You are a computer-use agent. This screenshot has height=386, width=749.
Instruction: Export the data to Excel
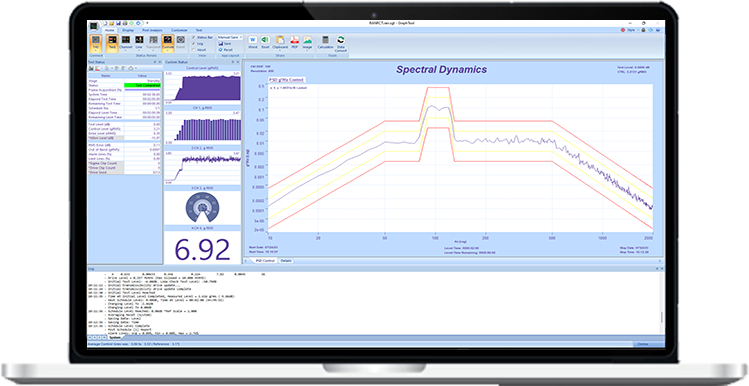[x=265, y=40]
